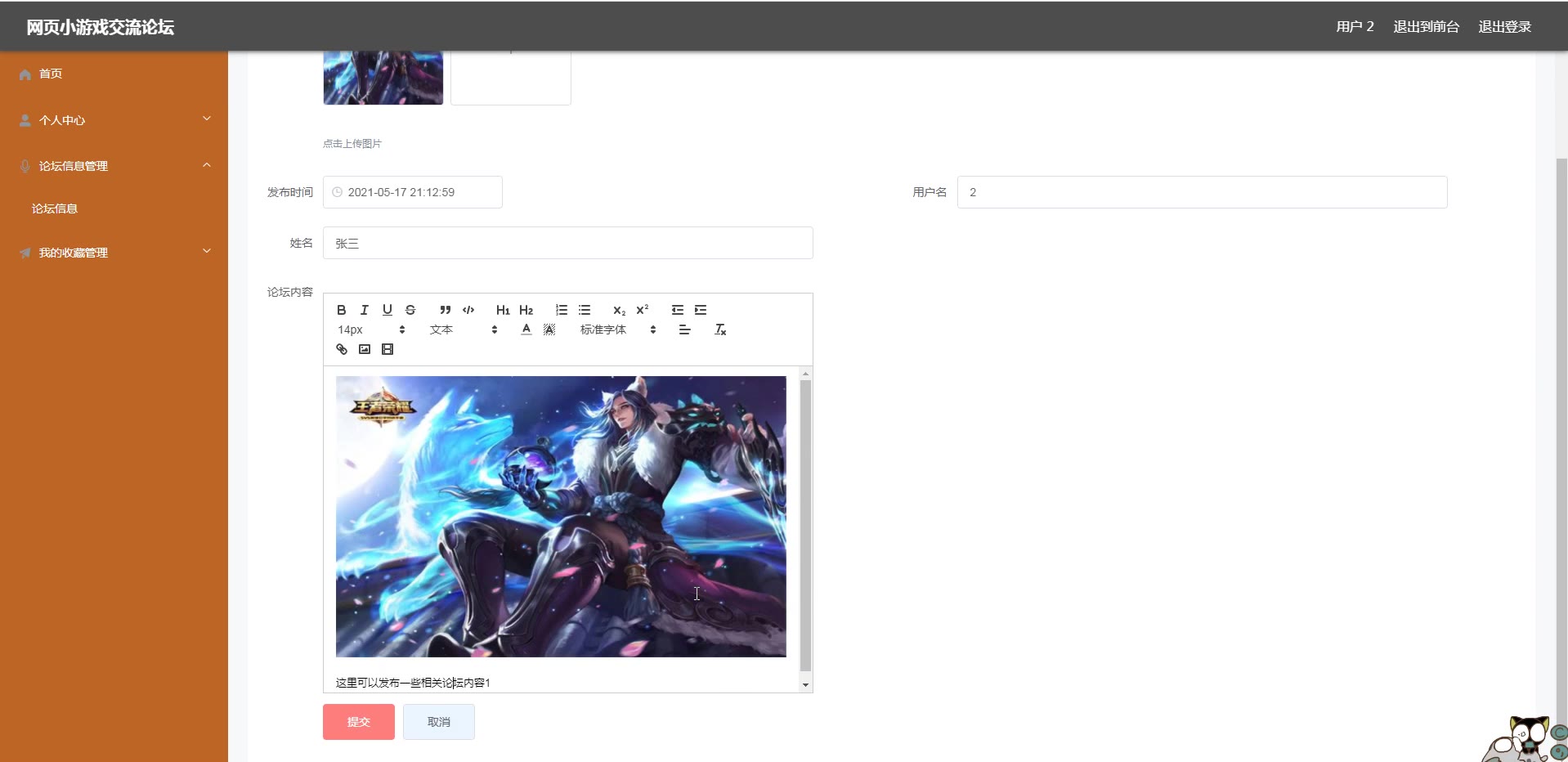1568x762 pixels.
Task: Click 用户 2 in header
Action: click(x=1355, y=27)
